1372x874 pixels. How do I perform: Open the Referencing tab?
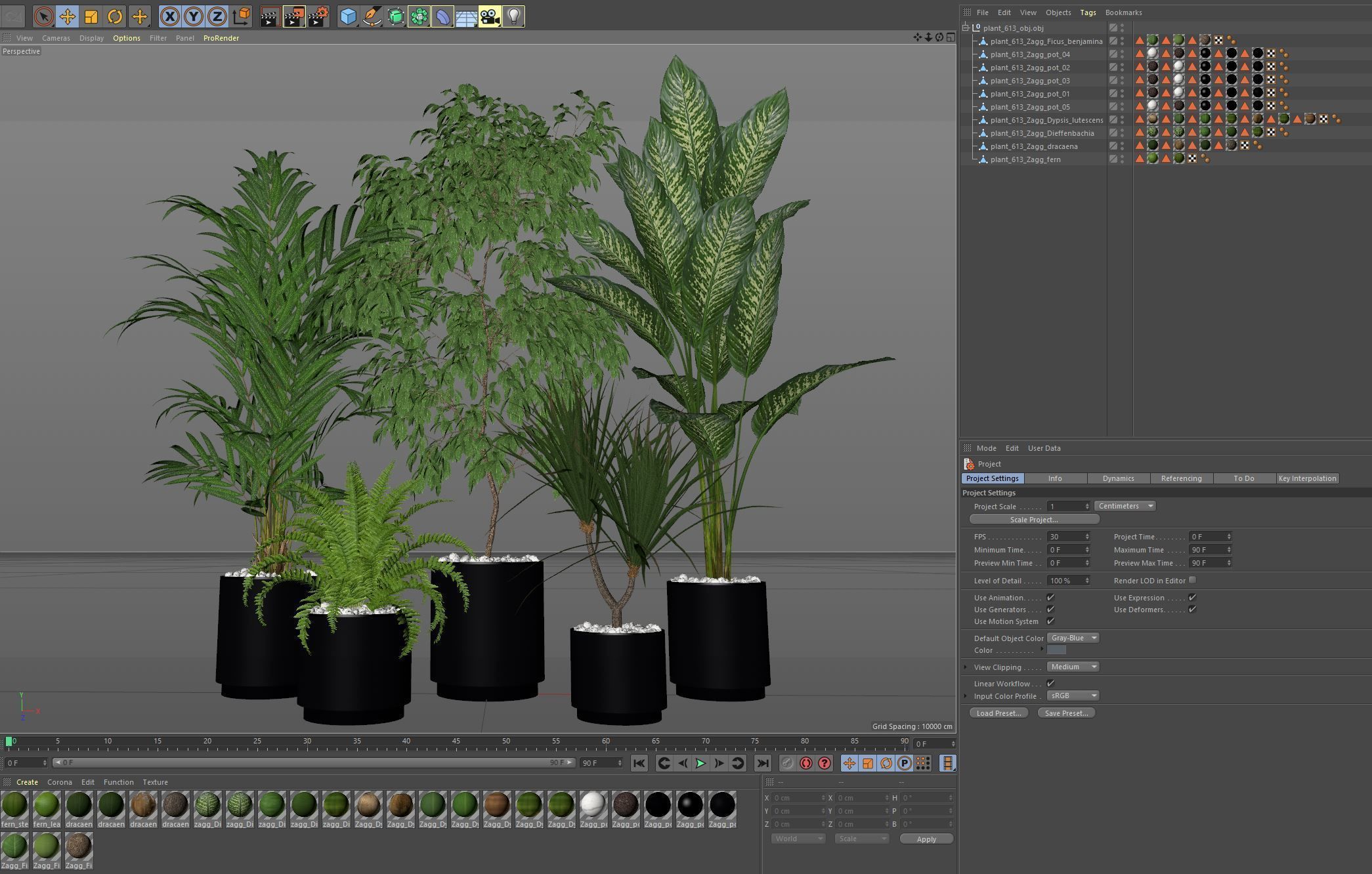pyautogui.click(x=1181, y=478)
